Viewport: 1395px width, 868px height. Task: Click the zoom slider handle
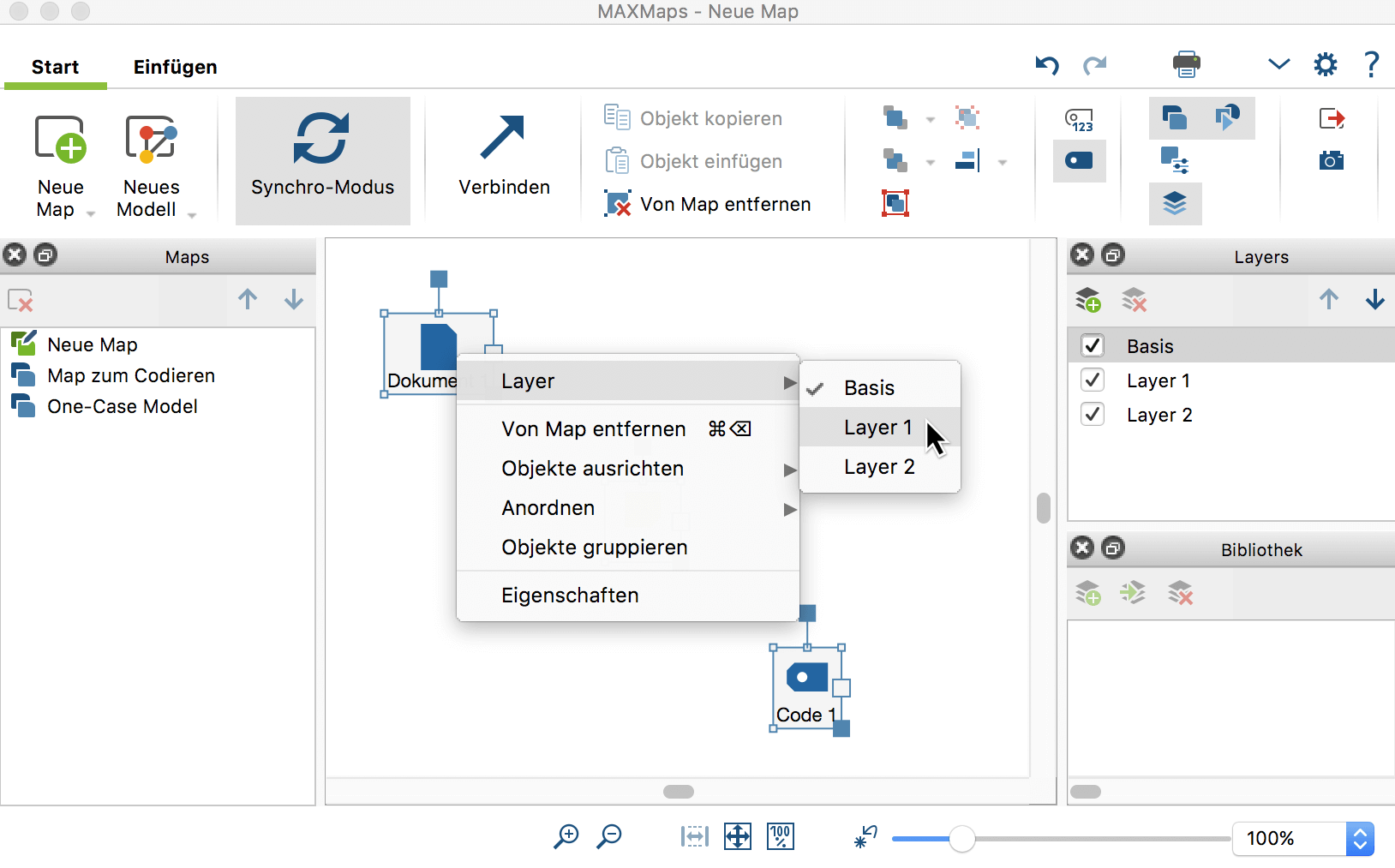point(962,839)
